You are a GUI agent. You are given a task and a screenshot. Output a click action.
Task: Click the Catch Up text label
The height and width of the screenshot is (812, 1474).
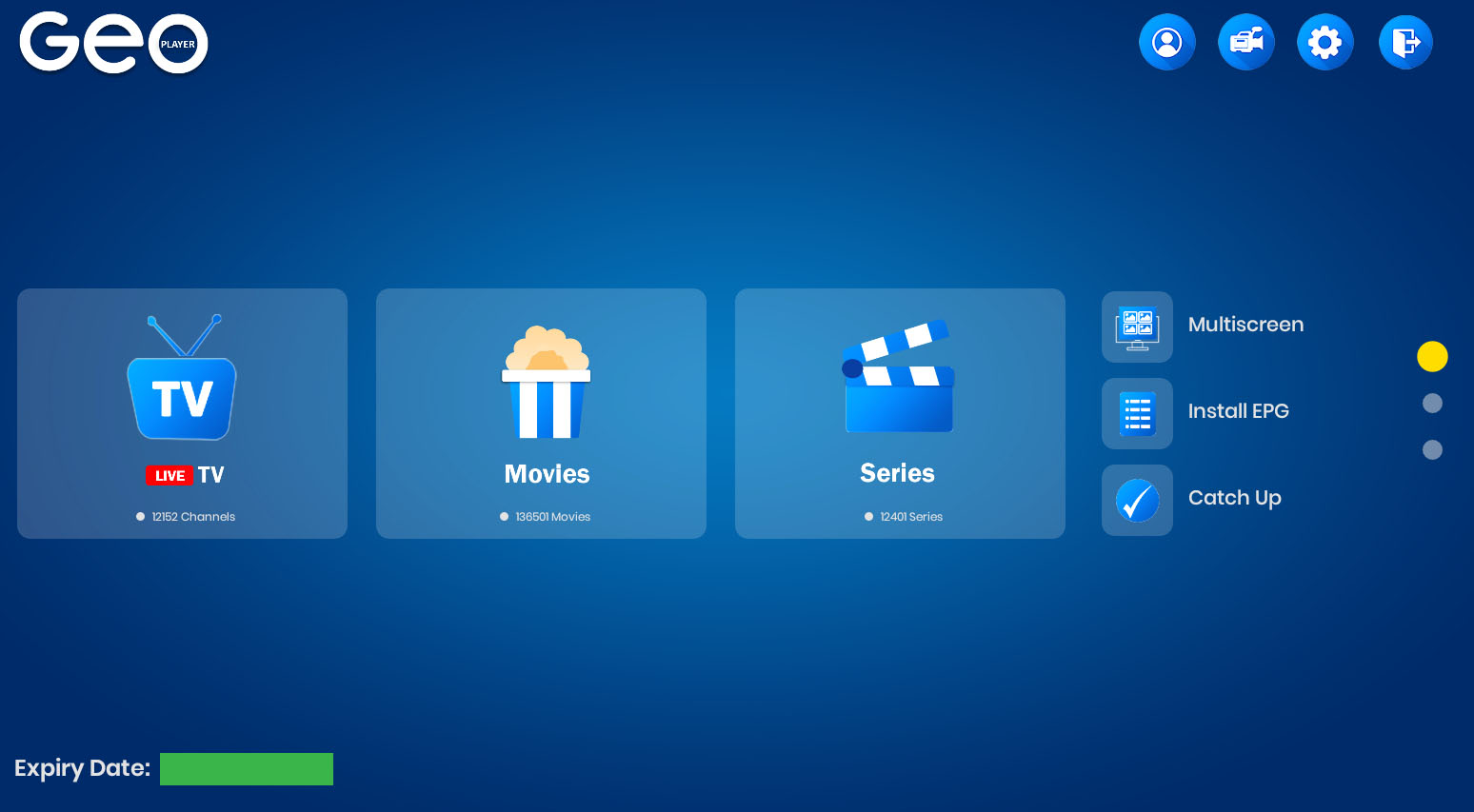[x=1234, y=498]
